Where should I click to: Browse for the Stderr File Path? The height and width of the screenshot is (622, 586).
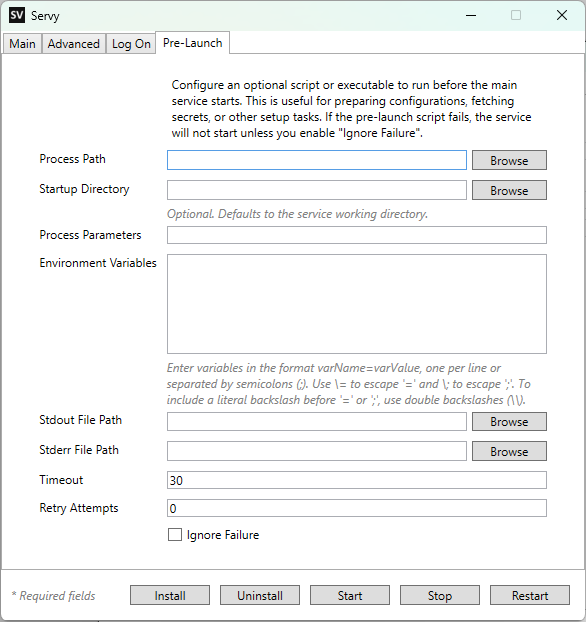click(x=509, y=451)
